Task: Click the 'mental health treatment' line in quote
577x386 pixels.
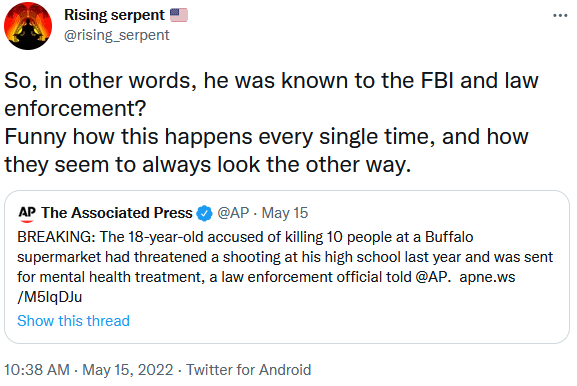Action: pyautogui.click(x=266, y=277)
